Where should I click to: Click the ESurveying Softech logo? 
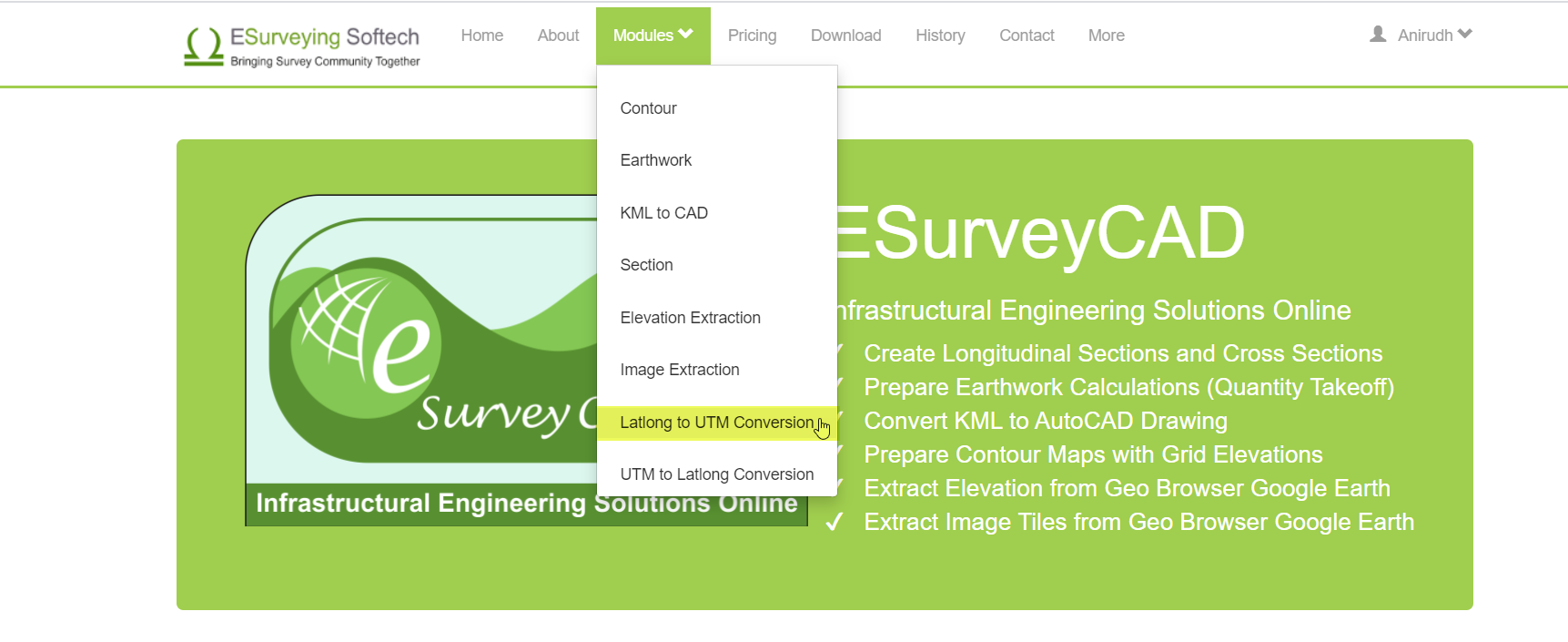coord(301,46)
